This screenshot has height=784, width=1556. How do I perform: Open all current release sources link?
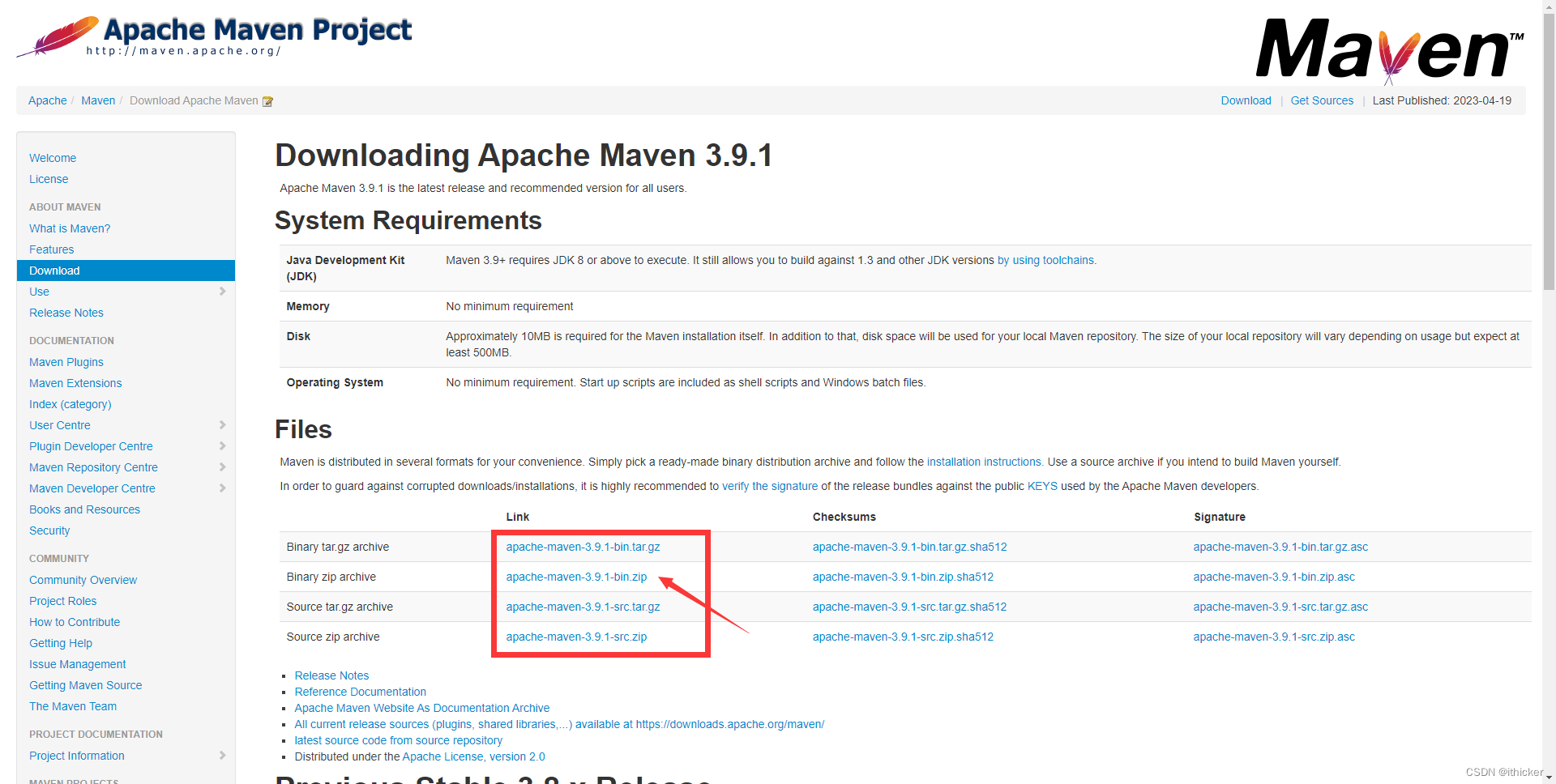coord(559,724)
